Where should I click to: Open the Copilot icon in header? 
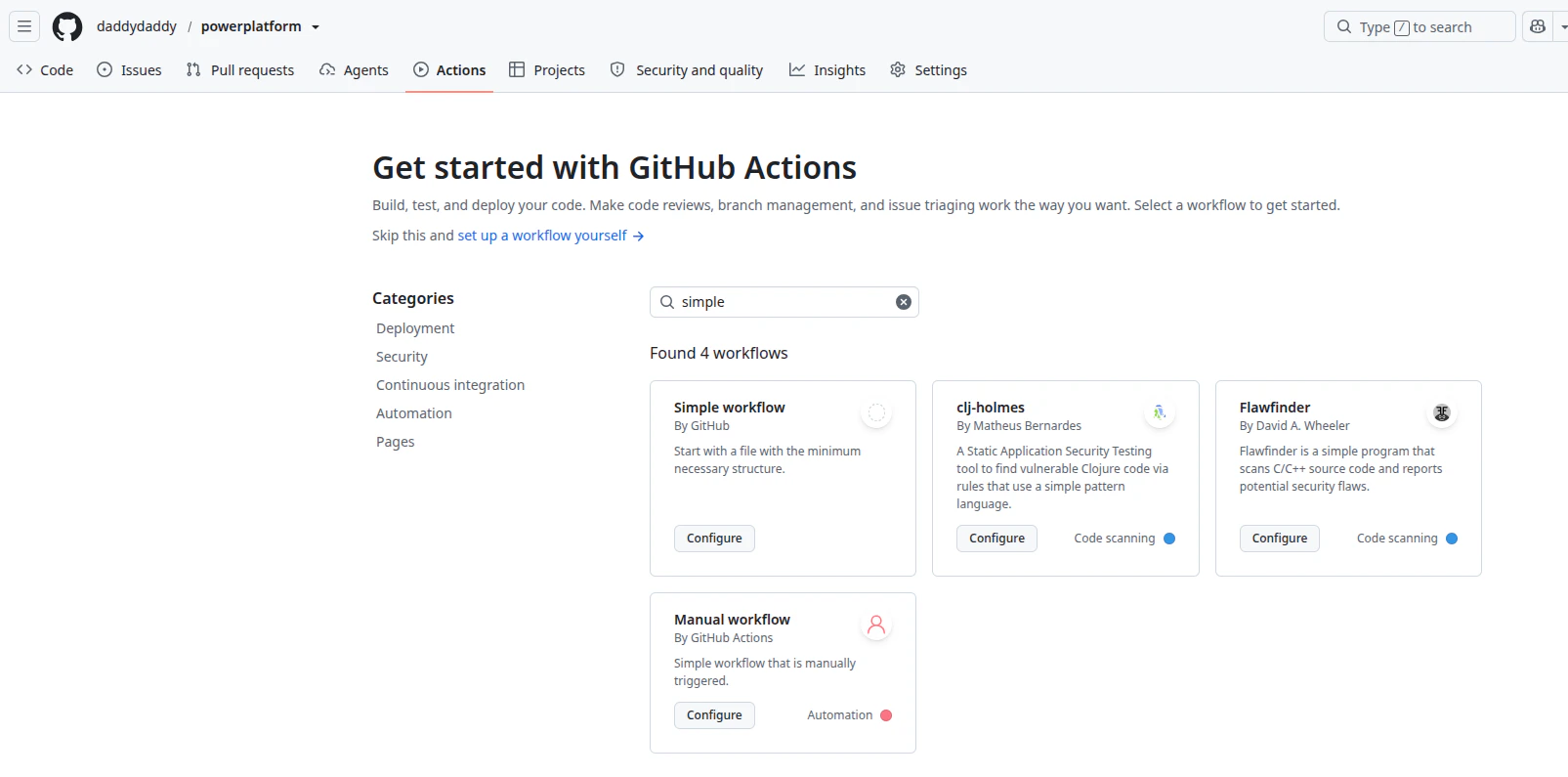[x=1538, y=26]
